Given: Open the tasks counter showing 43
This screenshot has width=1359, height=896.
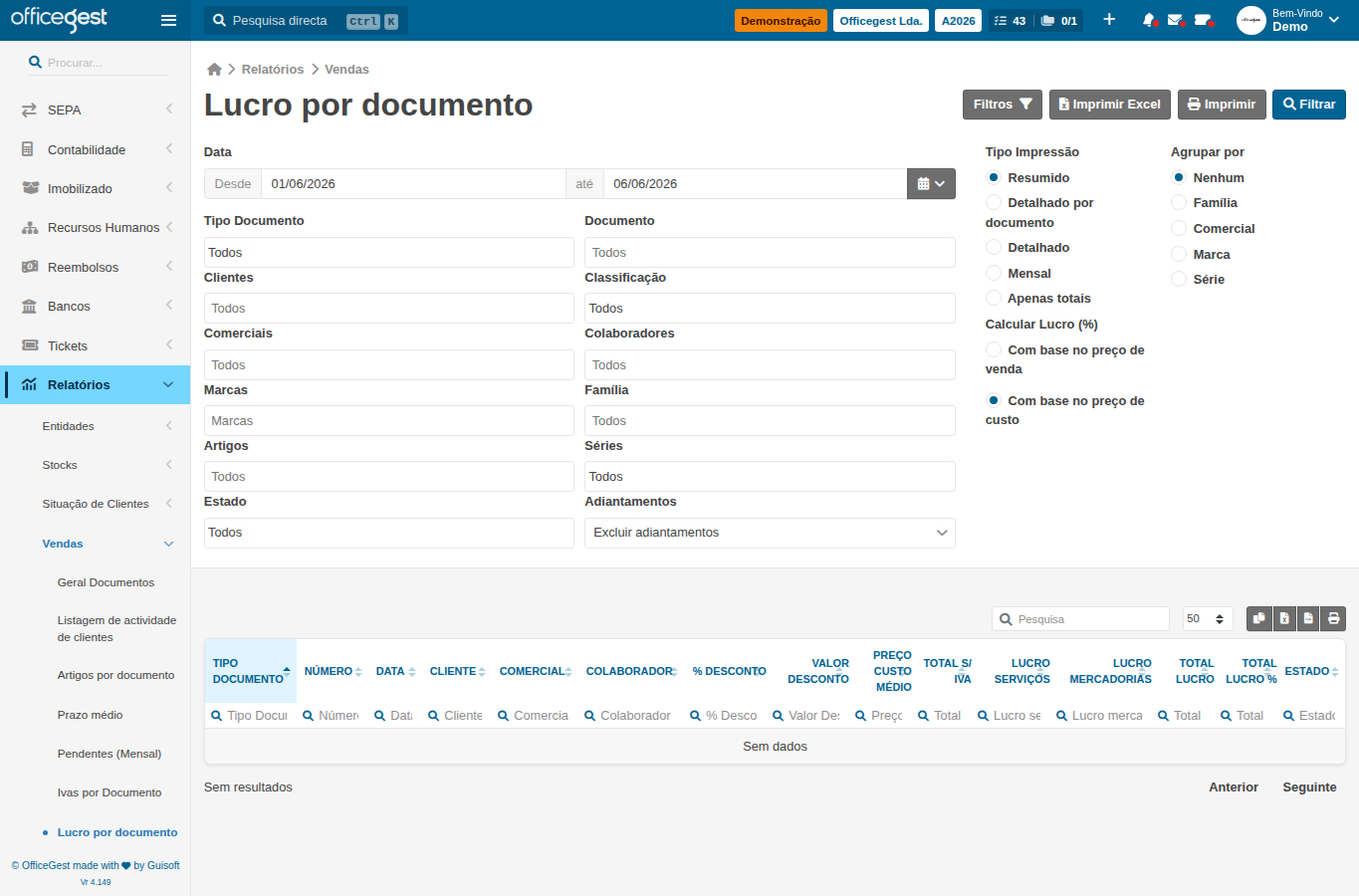Looking at the screenshot, I should point(1010,21).
